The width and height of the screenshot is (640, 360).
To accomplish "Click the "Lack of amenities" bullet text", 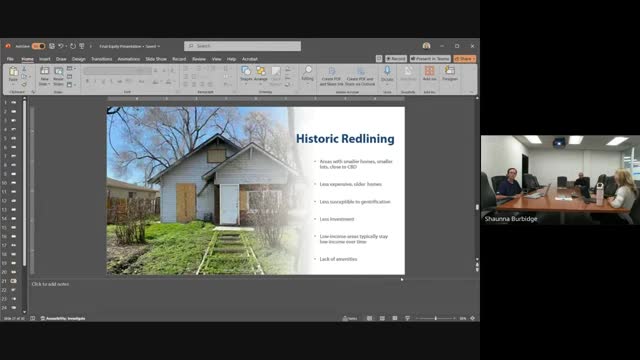I will [x=338, y=259].
